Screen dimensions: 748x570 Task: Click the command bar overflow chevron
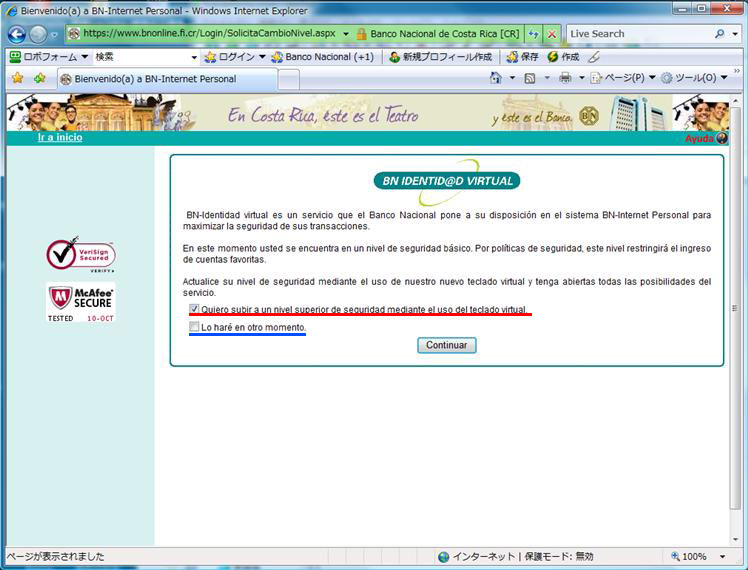[737, 71]
